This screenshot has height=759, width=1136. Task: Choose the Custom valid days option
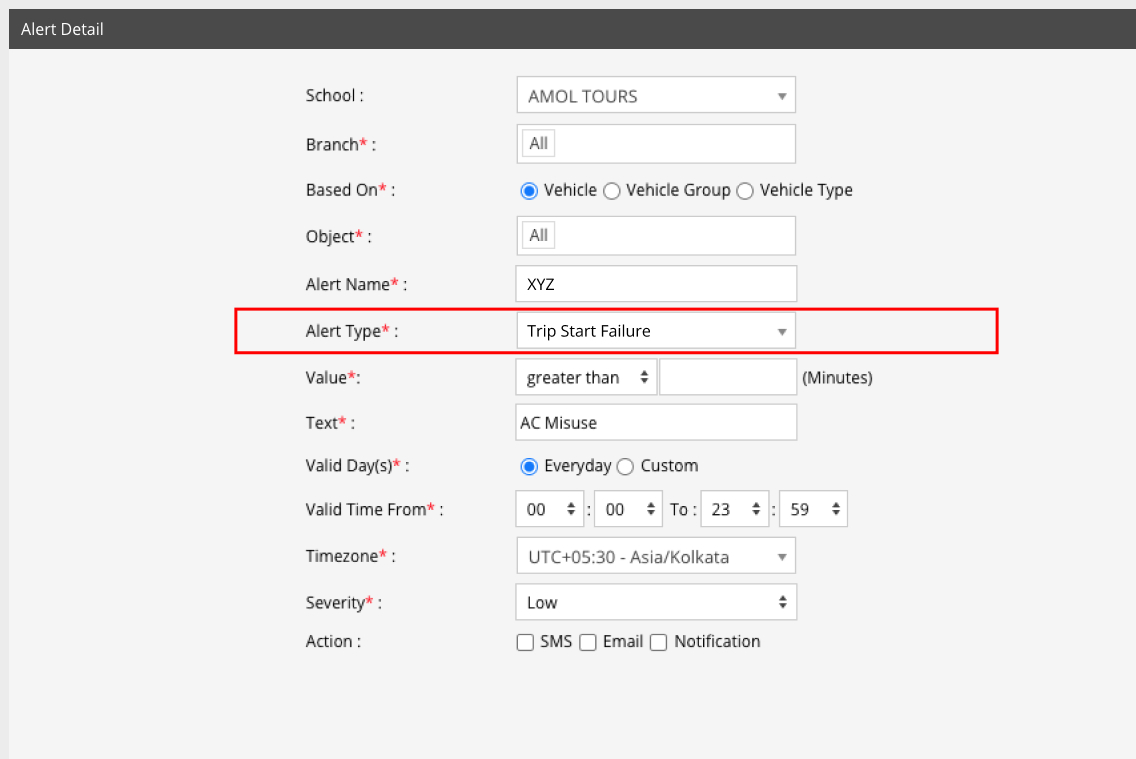[626, 467]
